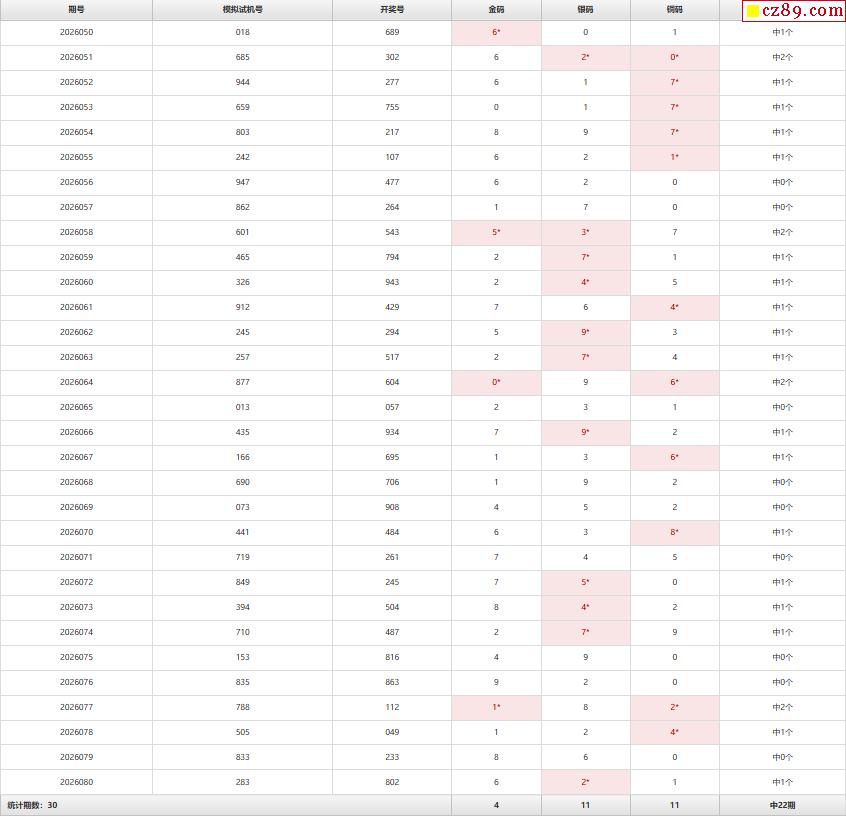Select period number 2026062
Image resolution: width=846 pixels, height=817 pixels.
(x=76, y=332)
